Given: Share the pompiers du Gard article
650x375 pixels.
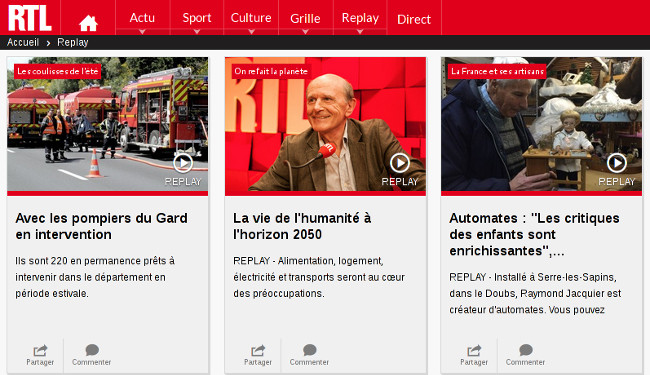Looking at the screenshot, I should tap(40, 355).
